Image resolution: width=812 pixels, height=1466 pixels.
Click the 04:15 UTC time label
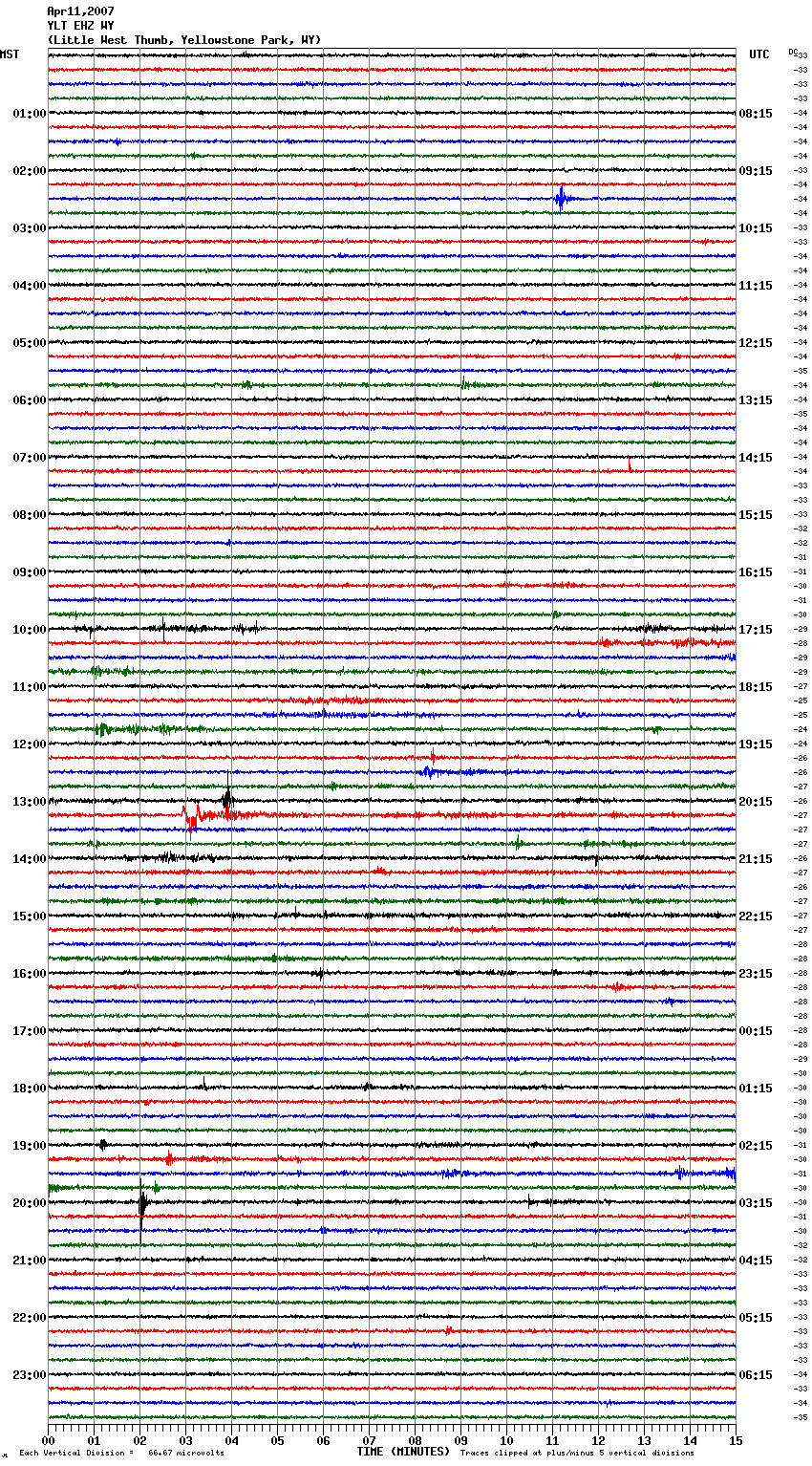(x=756, y=1261)
